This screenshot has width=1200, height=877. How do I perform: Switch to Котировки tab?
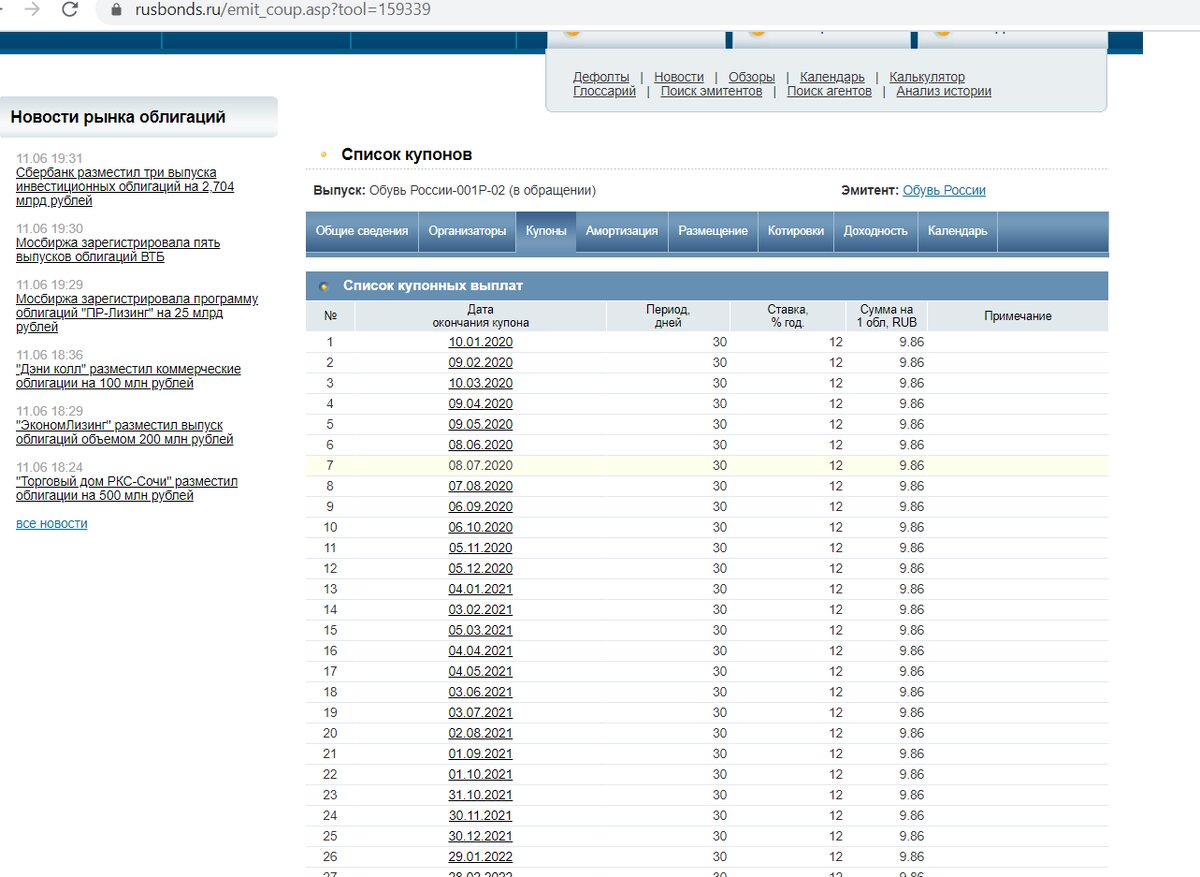[796, 231]
